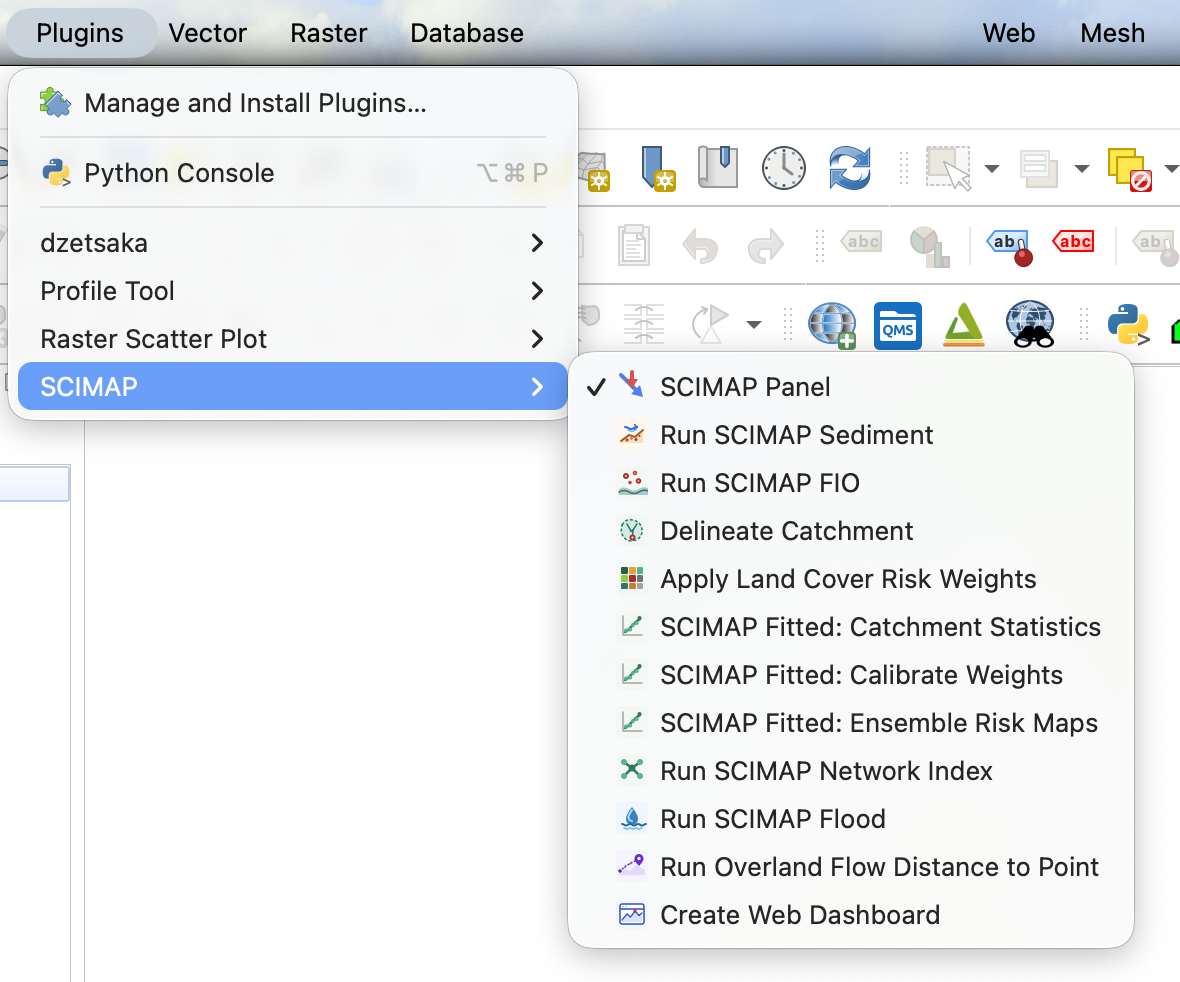The height and width of the screenshot is (982, 1180).
Task: Expand the dzetsaka submenu
Action: [x=292, y=243]
